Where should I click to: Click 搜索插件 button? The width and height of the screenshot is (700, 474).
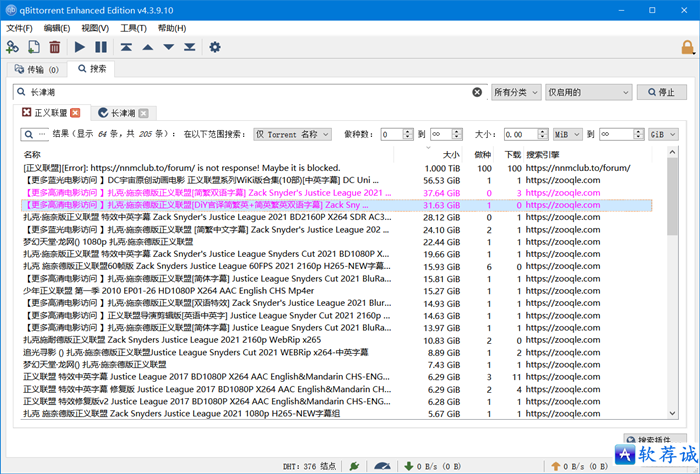point(655,440)
